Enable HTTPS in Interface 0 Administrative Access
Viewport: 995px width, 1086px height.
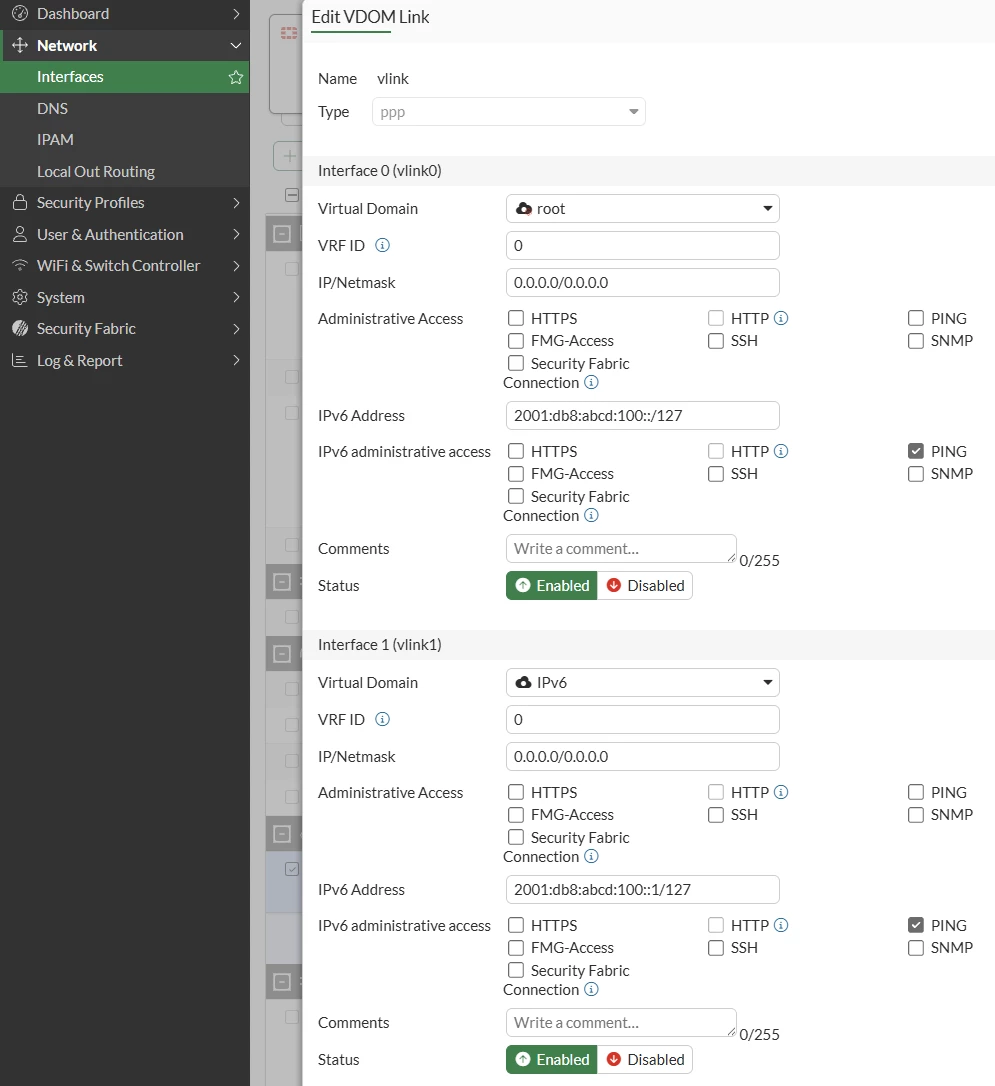click(x=516, y=318)
